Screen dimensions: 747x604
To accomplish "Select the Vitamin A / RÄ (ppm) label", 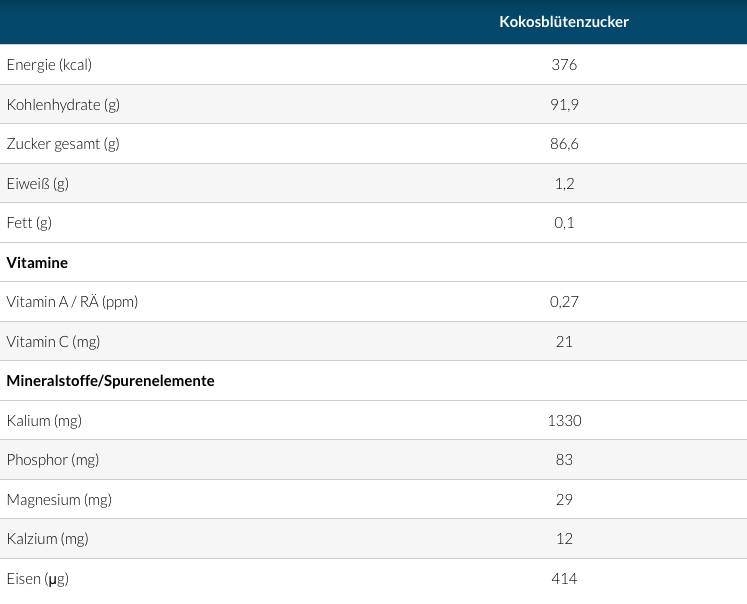I will coord(72,302).
